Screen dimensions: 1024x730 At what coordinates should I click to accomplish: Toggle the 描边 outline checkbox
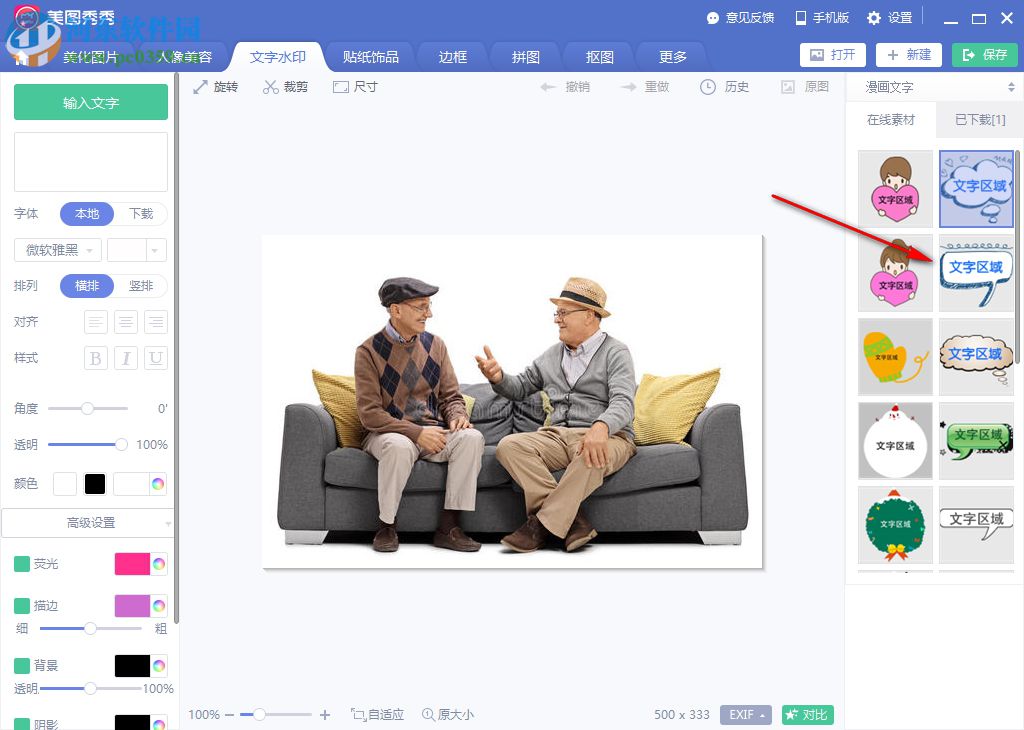pos(23,606)
